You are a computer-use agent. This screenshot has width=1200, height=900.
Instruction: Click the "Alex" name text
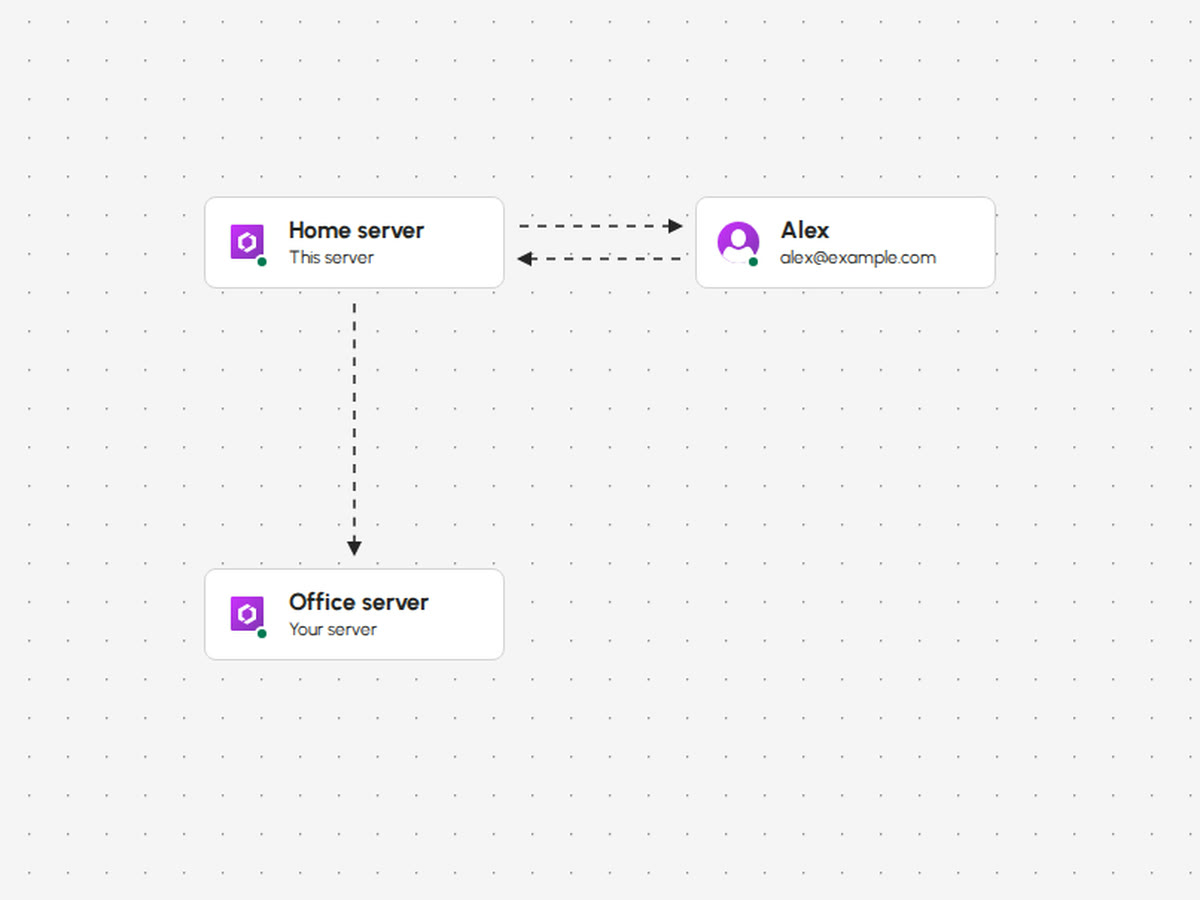click(x=805, y=230)
